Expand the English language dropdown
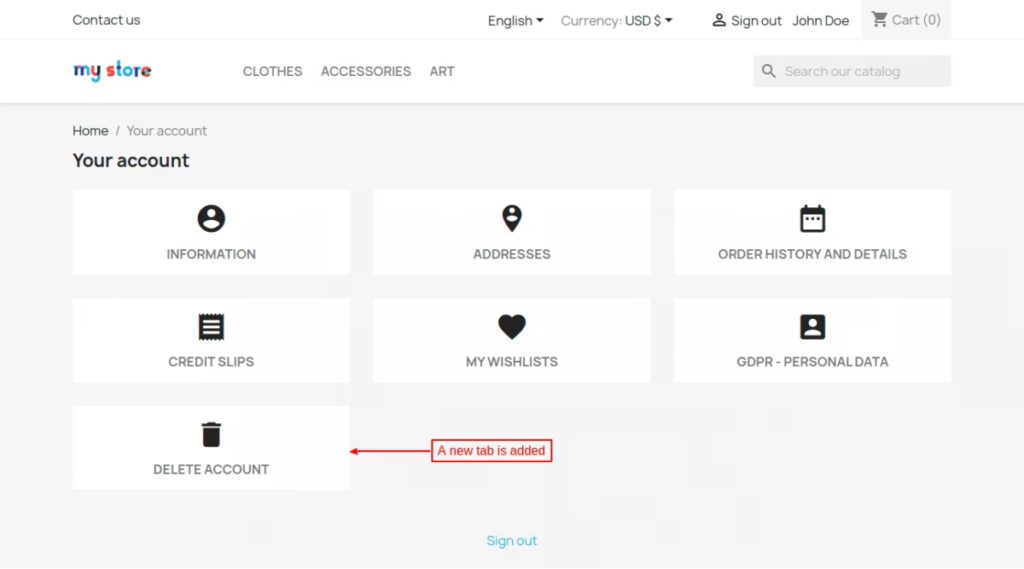This screenshot has height=569, width=1024. click(x=515, y=20)
